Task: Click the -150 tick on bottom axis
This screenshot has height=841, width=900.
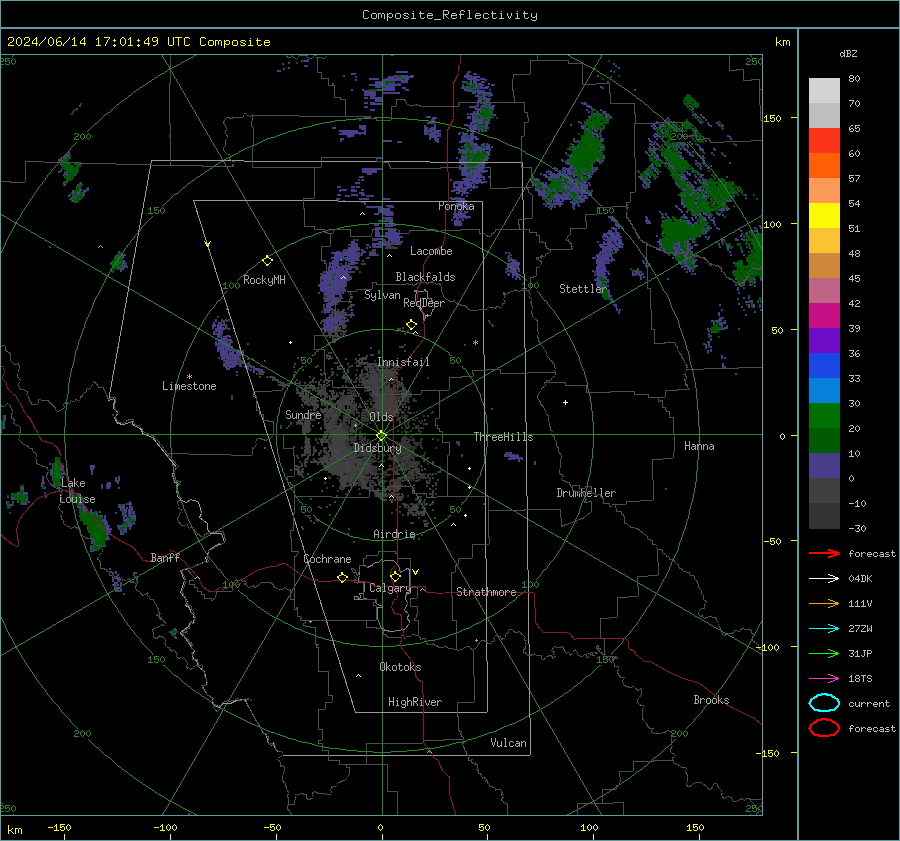Action: coord(59,827)
